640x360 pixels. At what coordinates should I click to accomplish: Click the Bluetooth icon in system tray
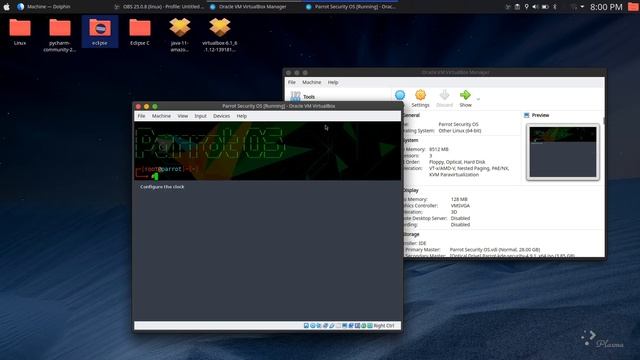point(555,7)
